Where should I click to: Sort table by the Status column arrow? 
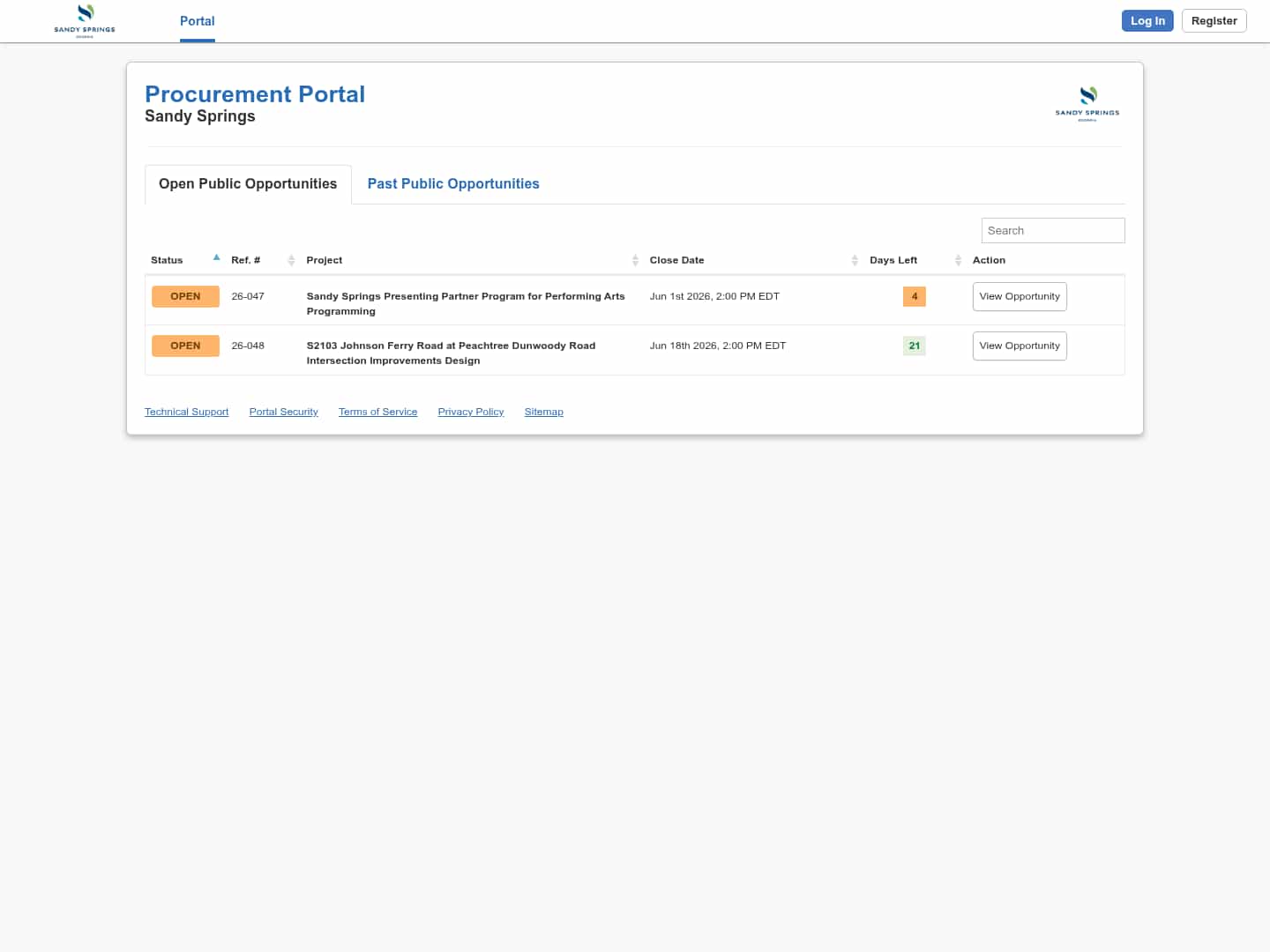click(x=216, y=258)
